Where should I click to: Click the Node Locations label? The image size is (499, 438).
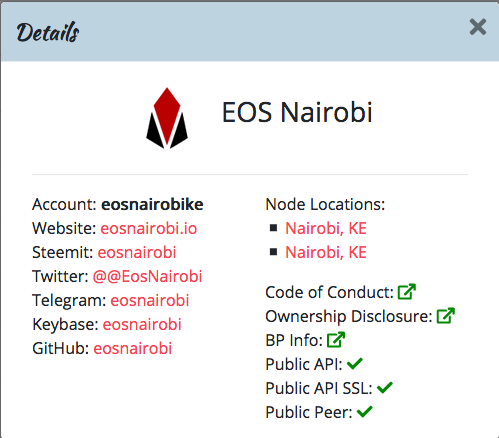(x=325, y=204)
